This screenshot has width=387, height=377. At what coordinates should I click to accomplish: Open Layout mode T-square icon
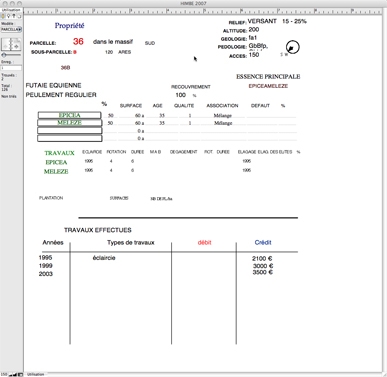click(14, 16)
